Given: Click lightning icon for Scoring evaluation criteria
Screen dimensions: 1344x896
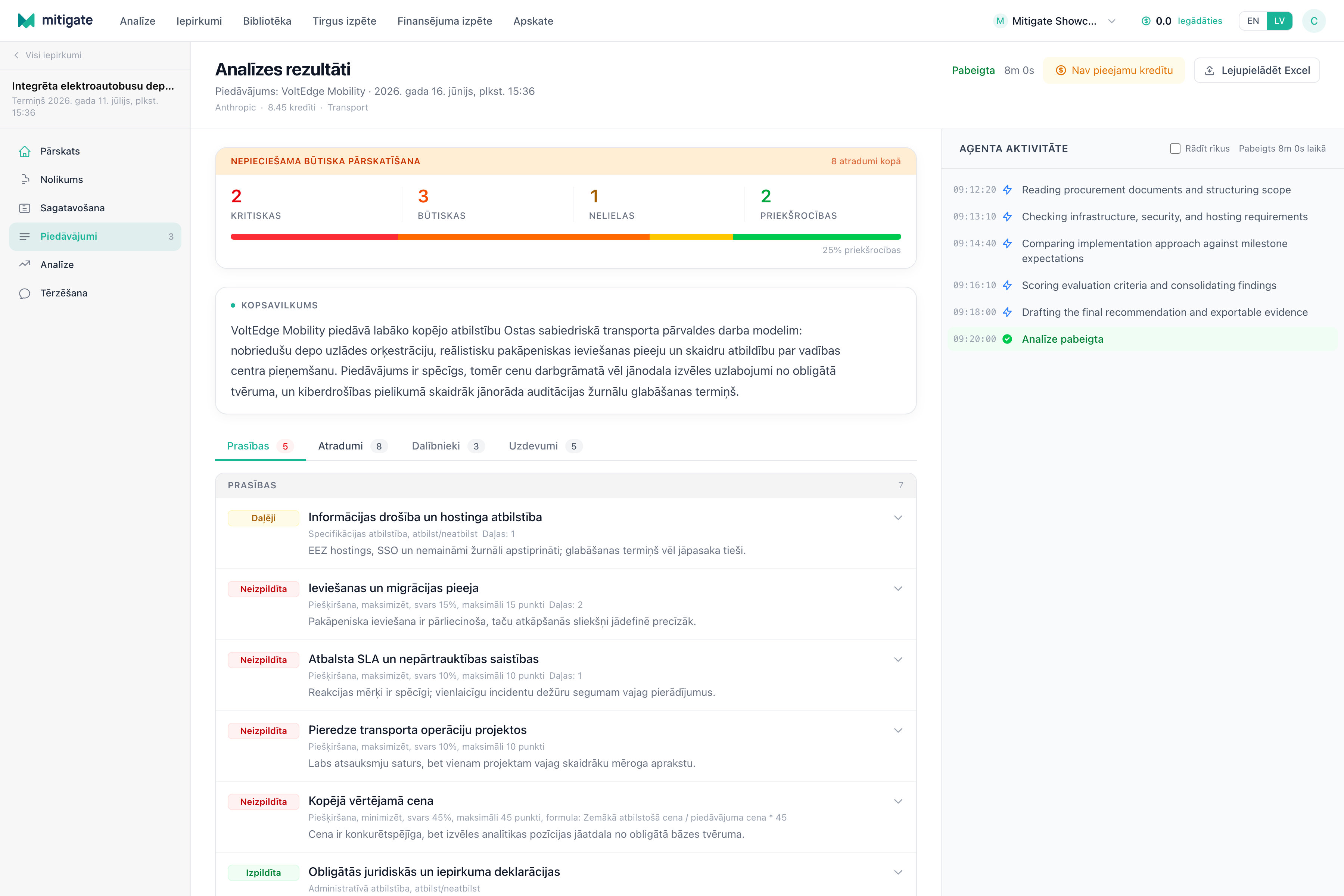Looking at the screenshot, I should 1007,285.
